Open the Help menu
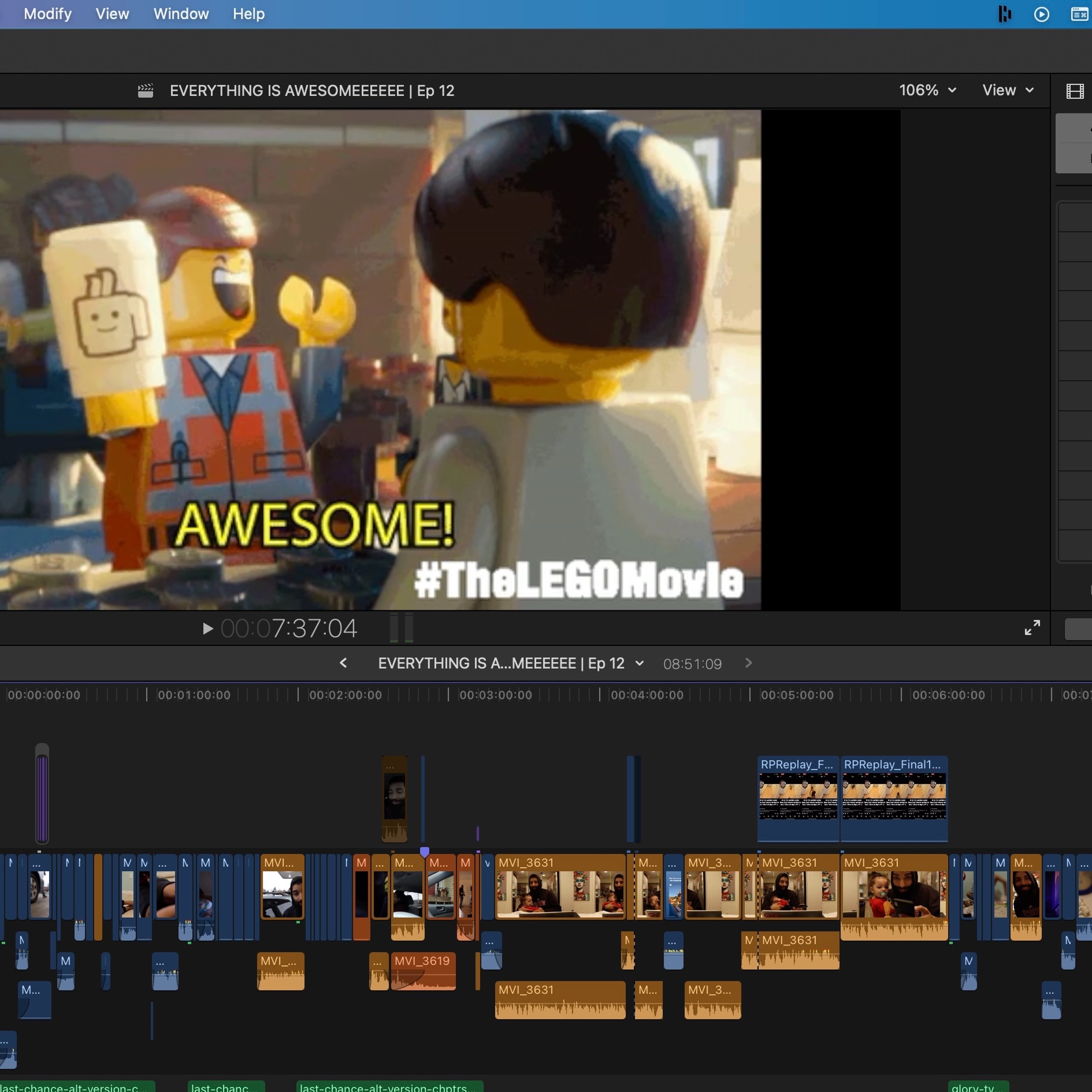The width and height of the screenshot is (1092, 1092). click(x=248, y=13)
